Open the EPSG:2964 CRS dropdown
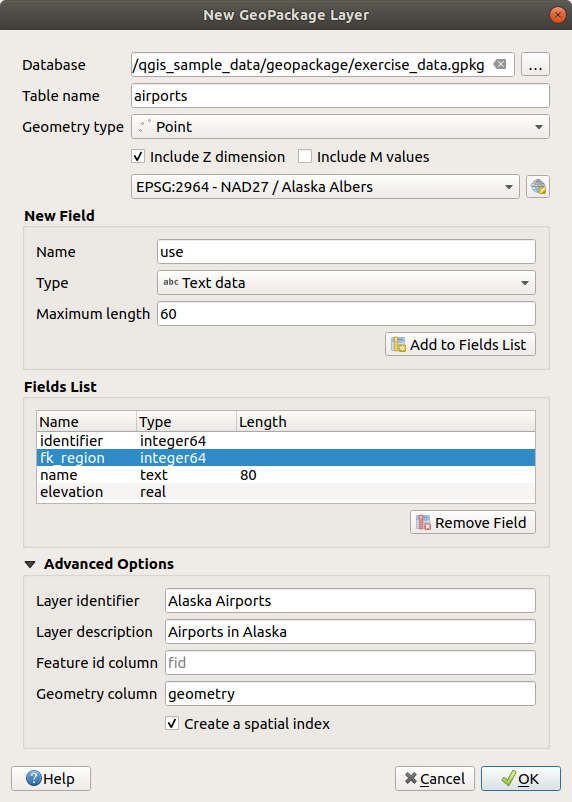This screenshot has width=572, height=802. pyautogui.click(x=325, y=187)
